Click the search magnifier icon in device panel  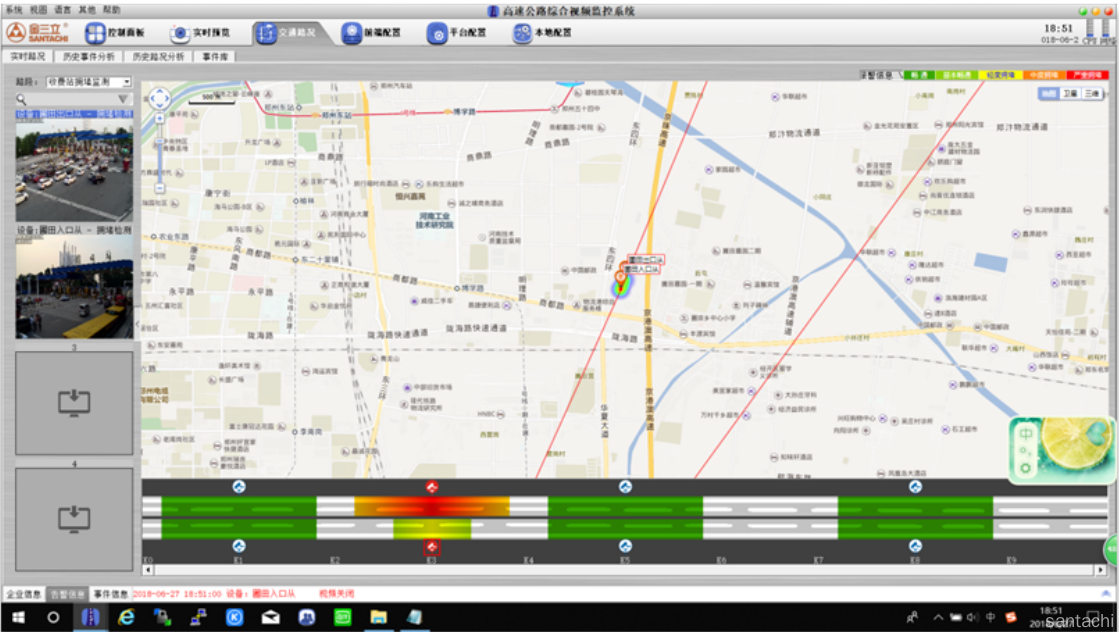(21, 99)
